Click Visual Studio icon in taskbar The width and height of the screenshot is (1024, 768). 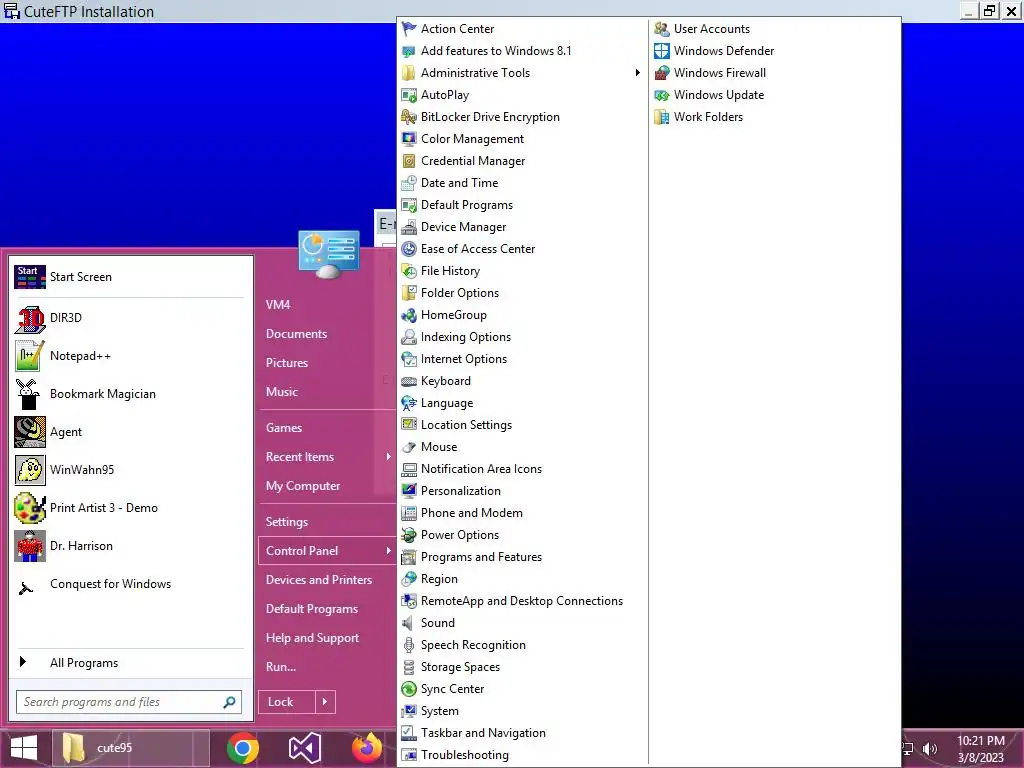304,748
